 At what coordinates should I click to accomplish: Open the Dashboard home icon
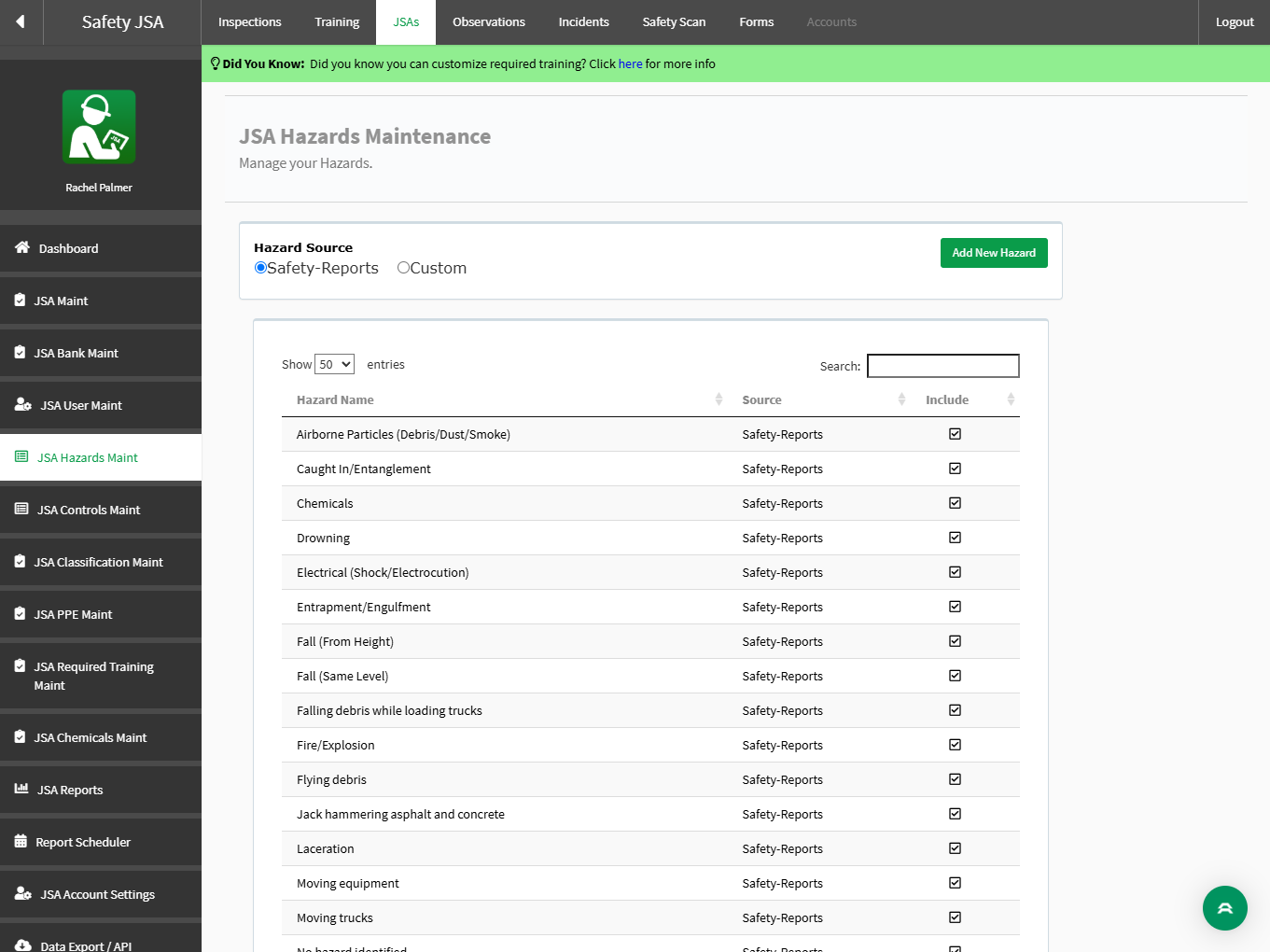coord(22,247)
